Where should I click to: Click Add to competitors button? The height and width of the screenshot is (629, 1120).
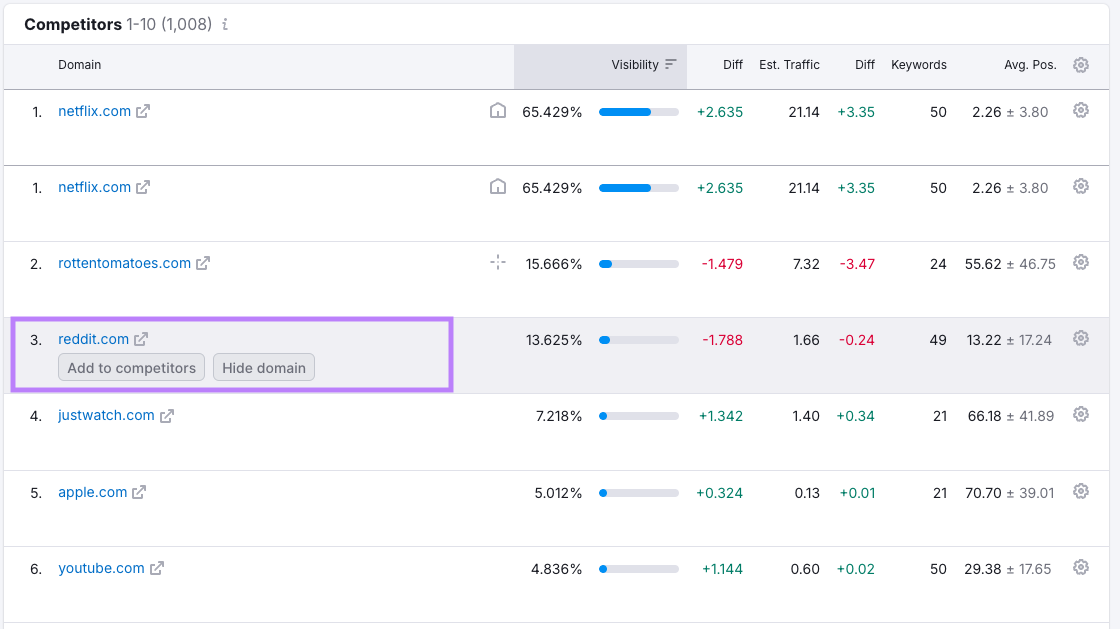pos(132,368)
